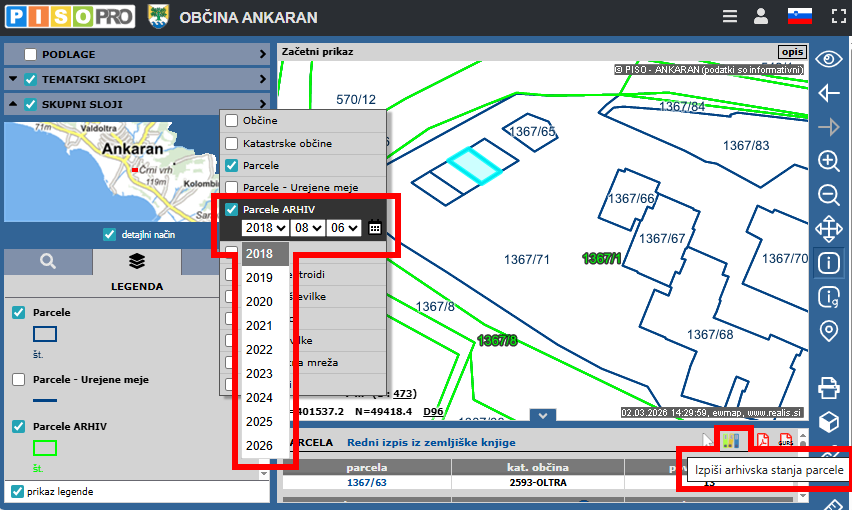The width and height of the screenshot is (852, 510).
Task: Open the hamburger main menu
Action: 730,17
